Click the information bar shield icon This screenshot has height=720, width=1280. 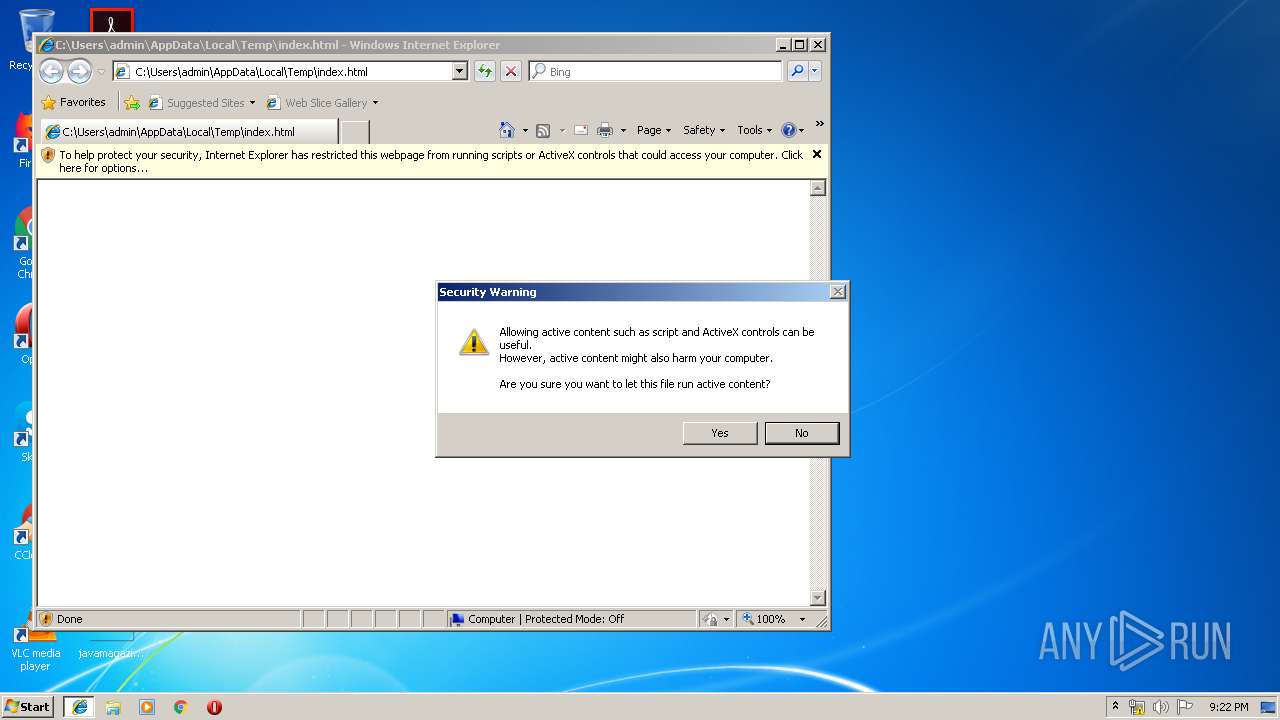point(48,155)
